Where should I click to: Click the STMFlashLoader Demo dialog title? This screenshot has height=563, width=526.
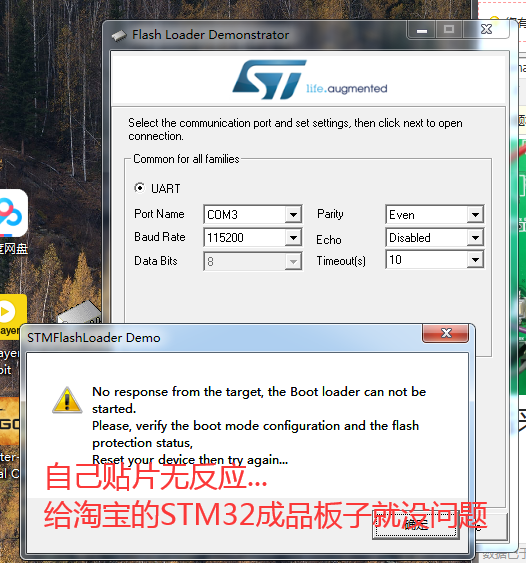(94, 338)
